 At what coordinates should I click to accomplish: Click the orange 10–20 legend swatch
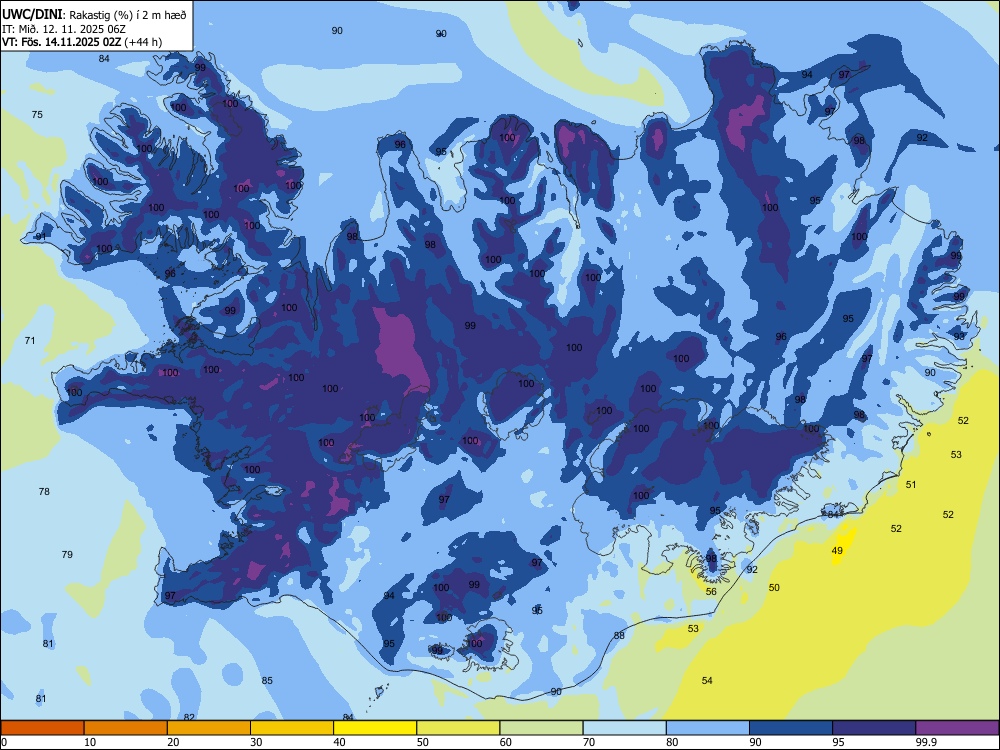pos(126,728)
